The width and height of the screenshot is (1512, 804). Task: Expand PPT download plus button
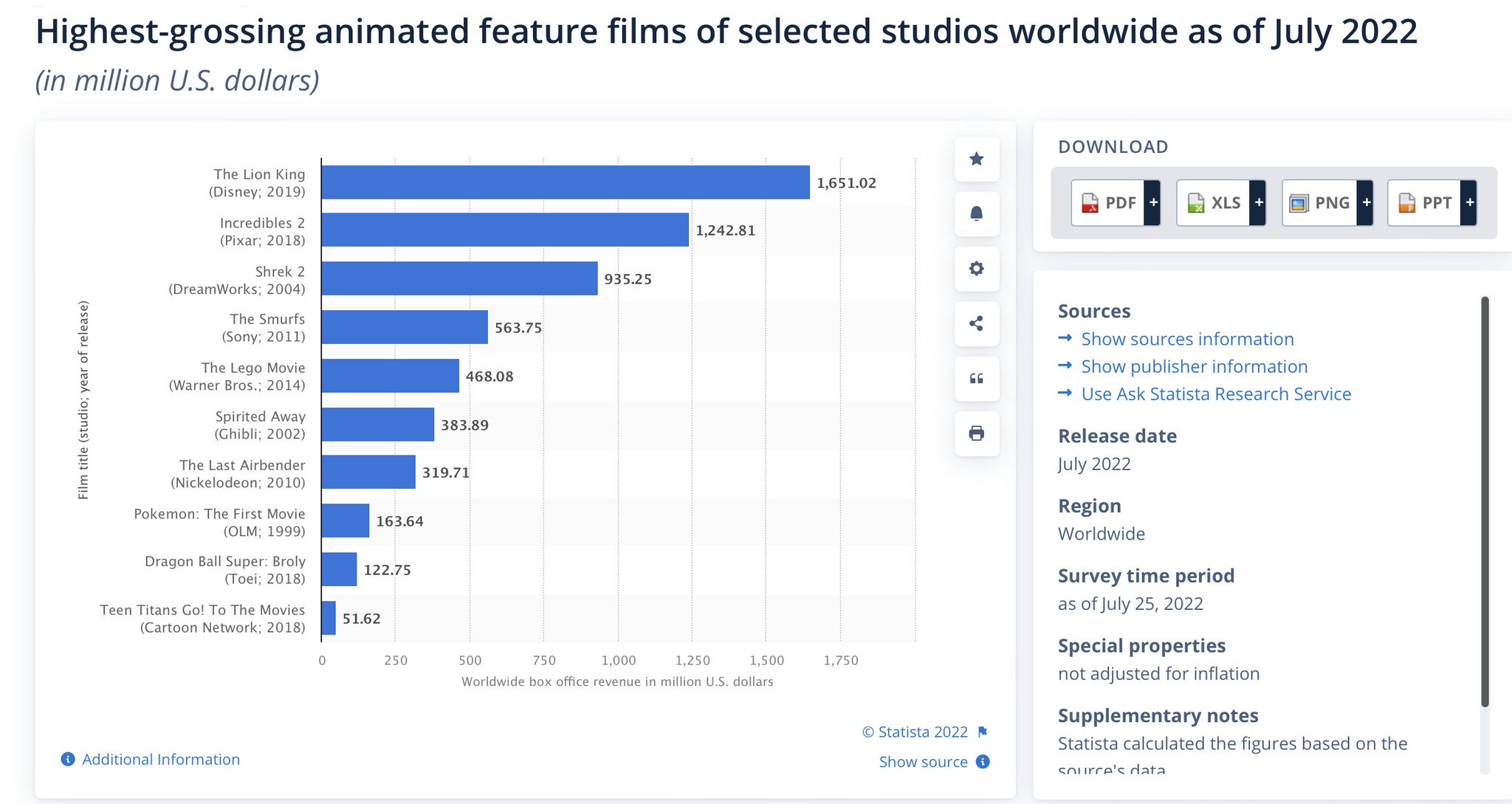point(1470,203)
